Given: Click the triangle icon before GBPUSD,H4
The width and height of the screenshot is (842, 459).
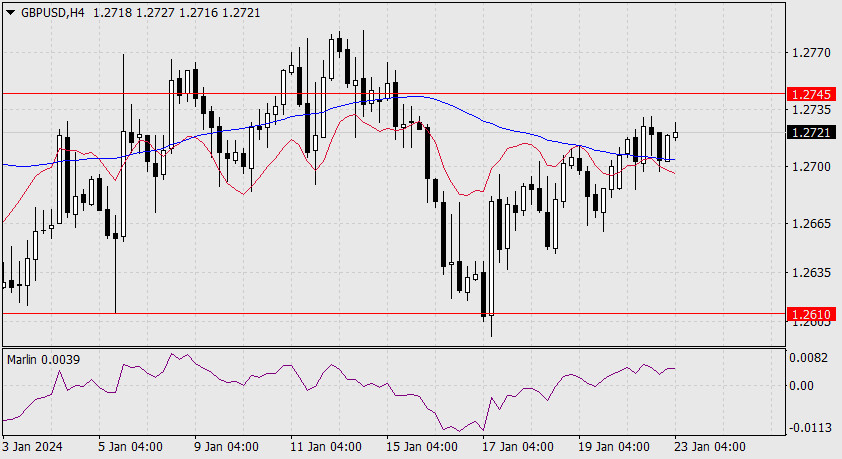Looking at the screenshot, I should point(11,12).
